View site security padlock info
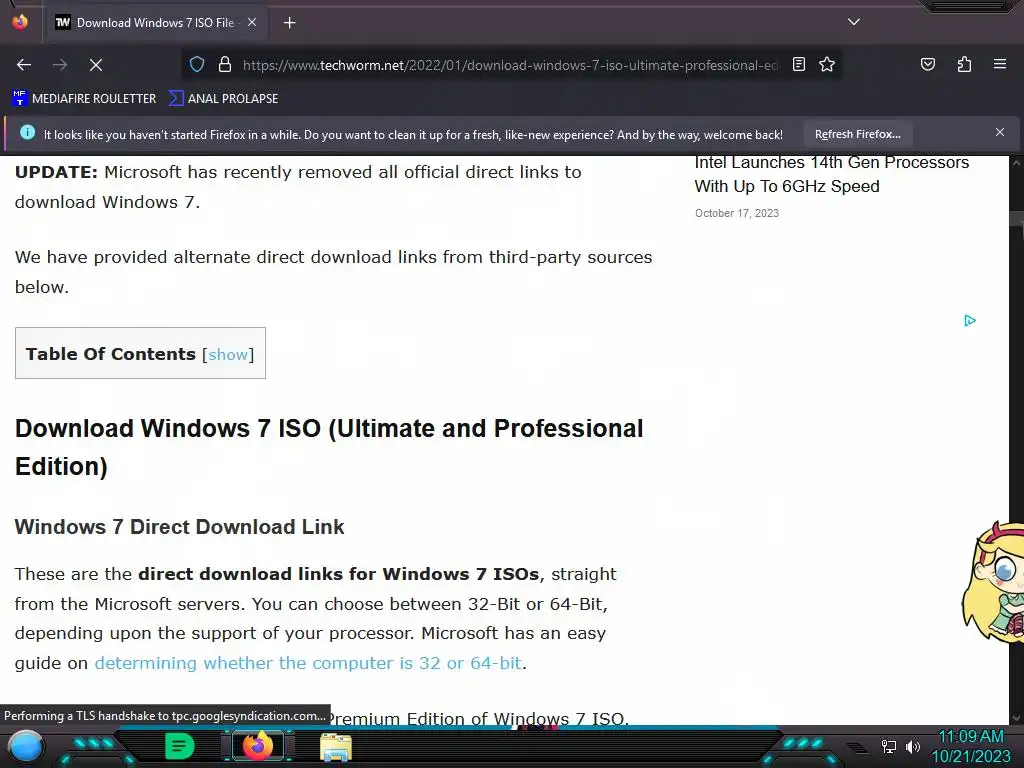 (x=225, y=65)
